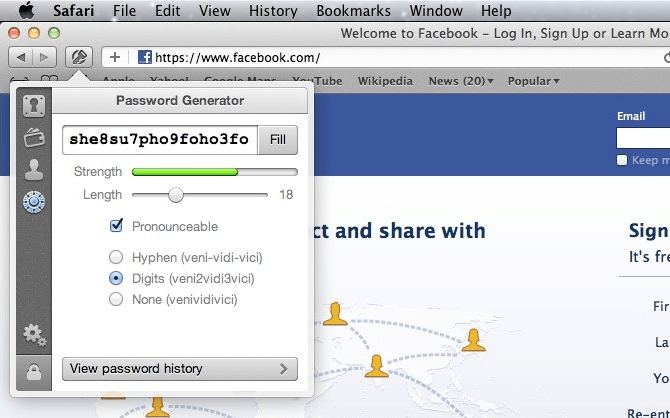This screenshot has height=418, width=670.
Task: Click the length value 18
Action: (286, 195)
